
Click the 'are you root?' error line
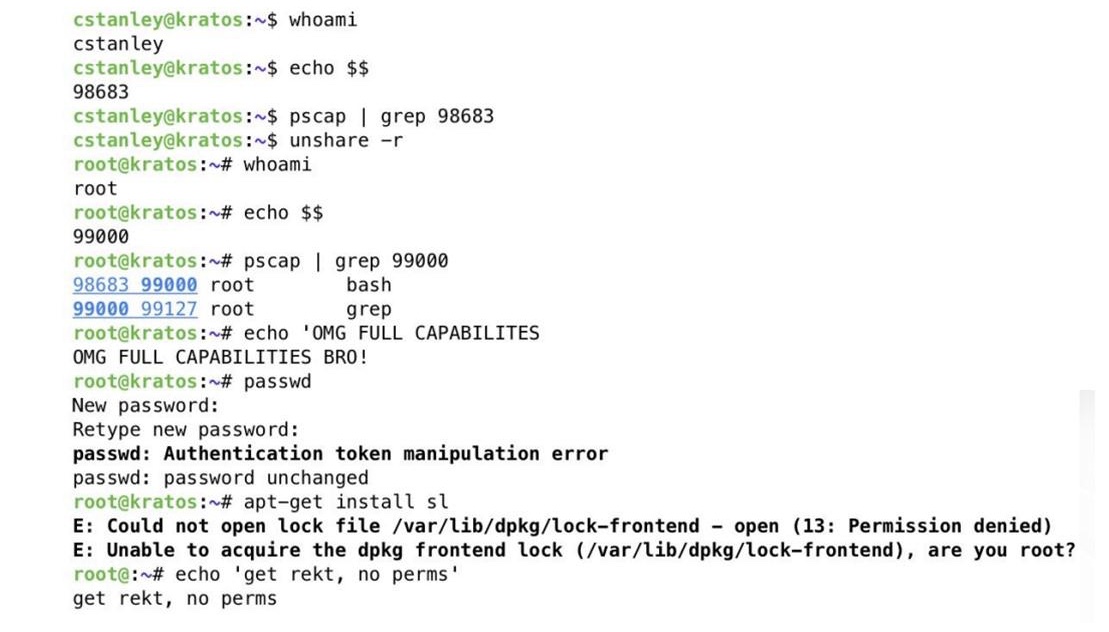[574, 550]
